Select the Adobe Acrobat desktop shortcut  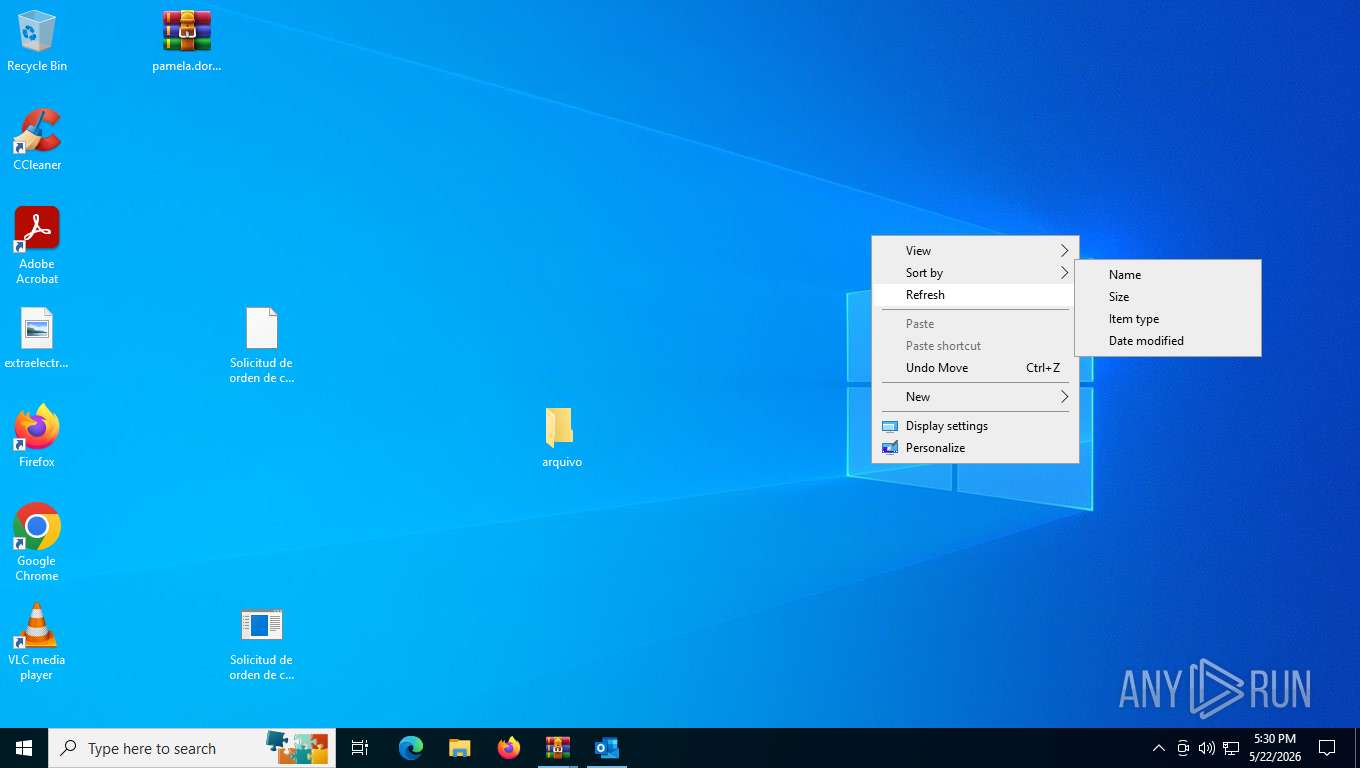click(37, 245)
